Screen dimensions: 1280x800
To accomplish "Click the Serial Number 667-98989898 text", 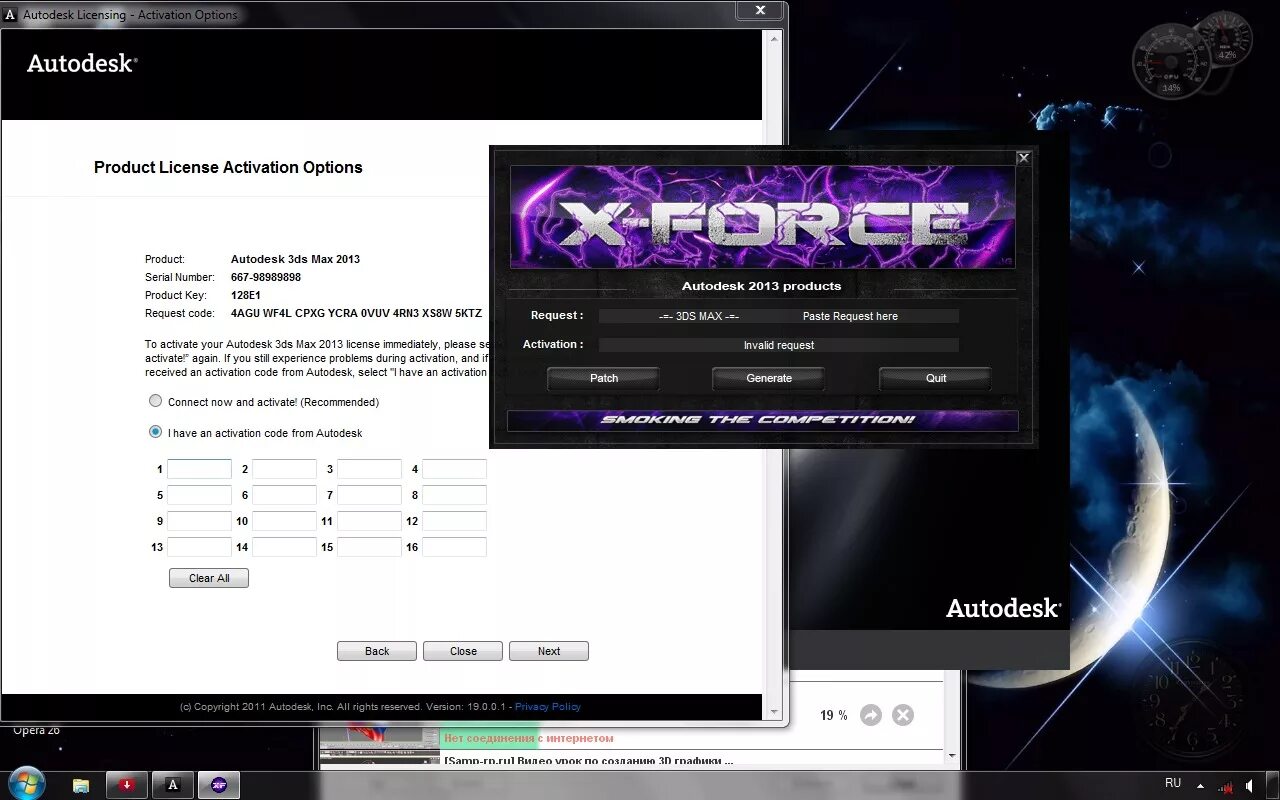I will (x=266, y=277).
